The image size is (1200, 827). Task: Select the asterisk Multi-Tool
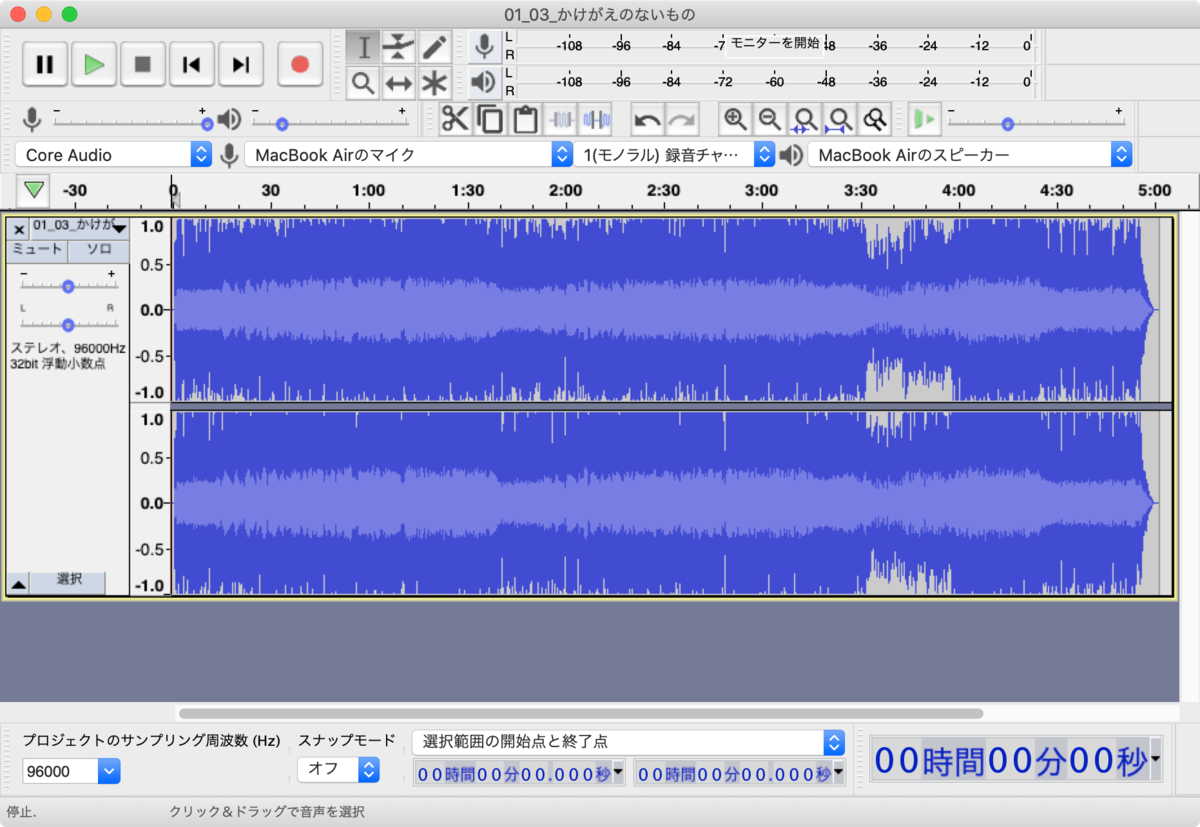(x=434, y=83)
